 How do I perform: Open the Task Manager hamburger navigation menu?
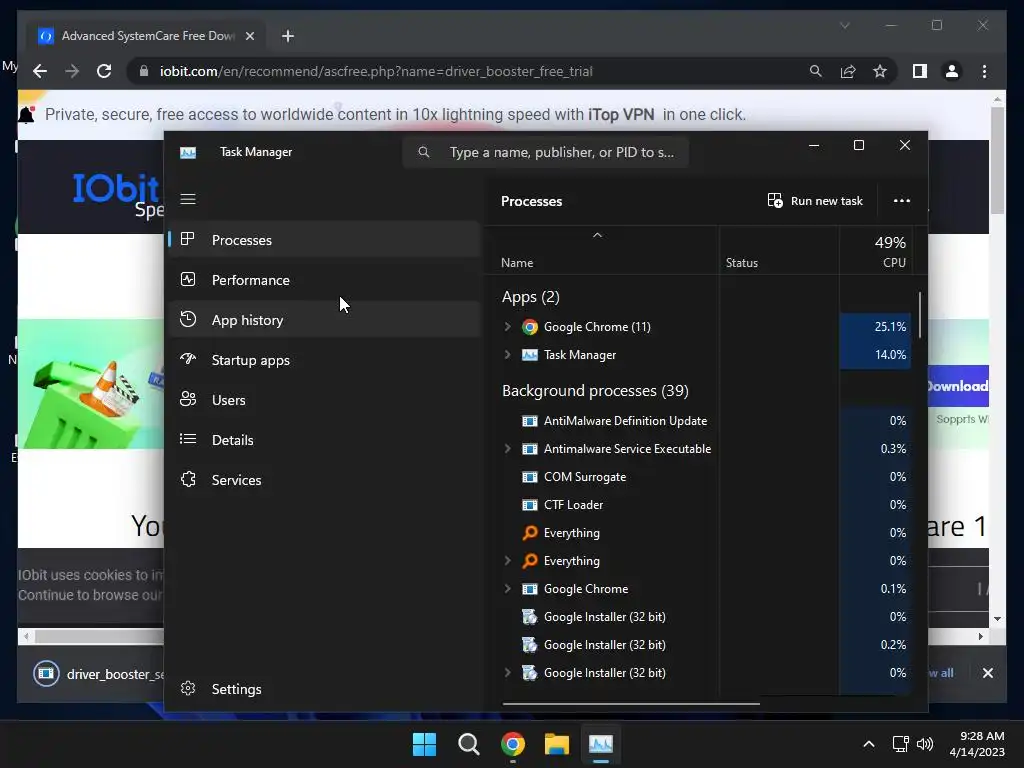[x=188, y=199]
